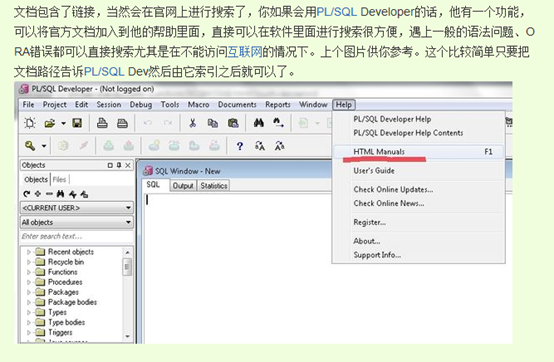Image resolution: width=554 pixels, height=362 pixels.
Task: Open the All objects filter dropdown
Action: (77, 222)
